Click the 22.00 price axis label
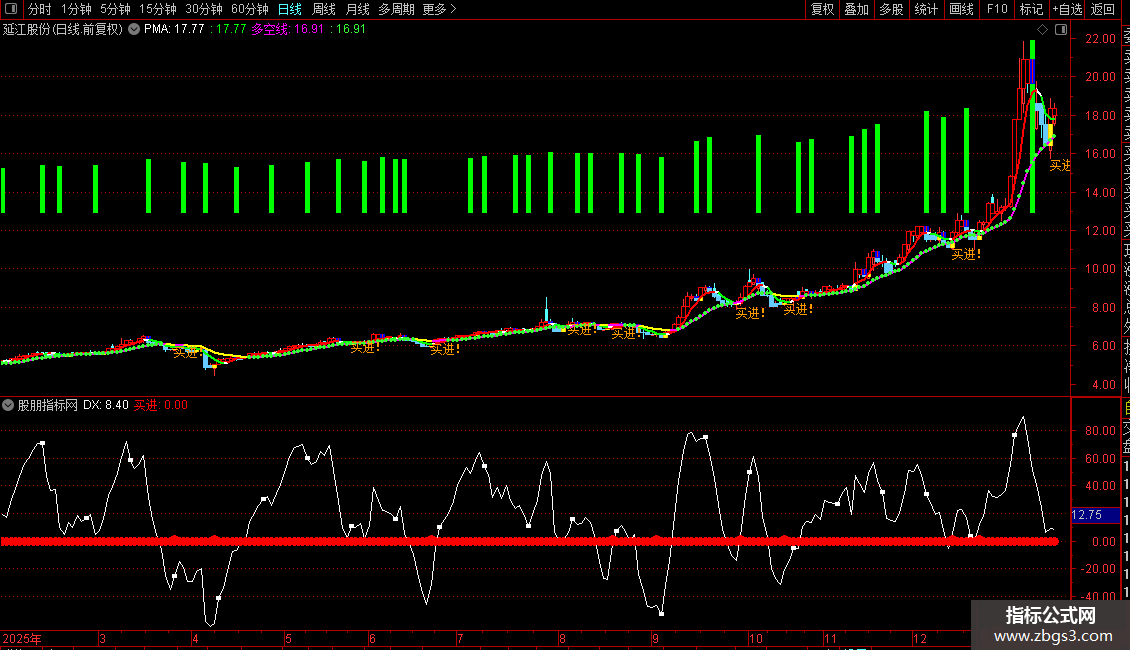Screen dimensions: 1130x650 (x=1100, y=39)
